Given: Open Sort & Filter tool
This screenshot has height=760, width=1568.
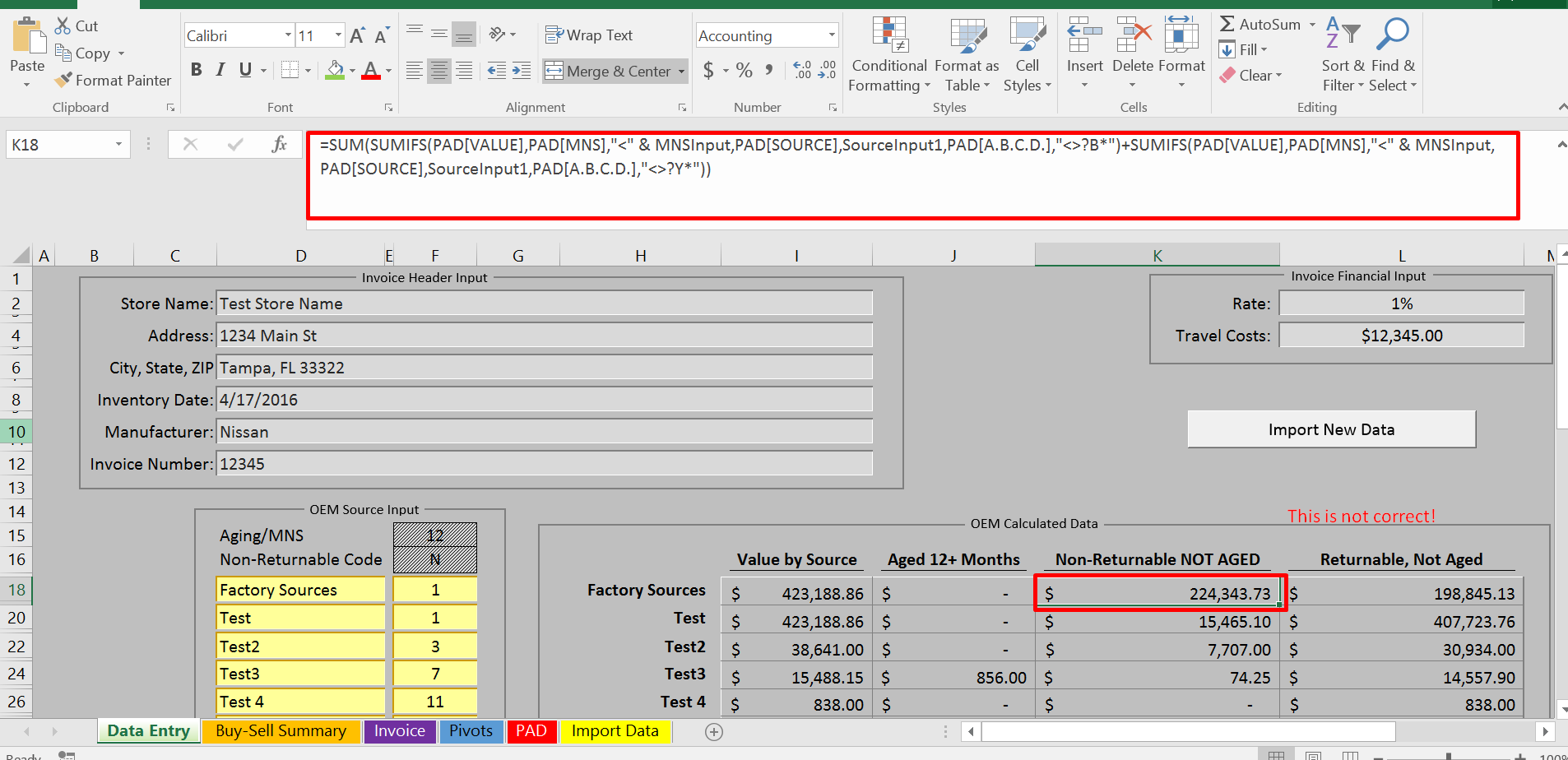Looking at the screenshot, I should click(1343, 54).
